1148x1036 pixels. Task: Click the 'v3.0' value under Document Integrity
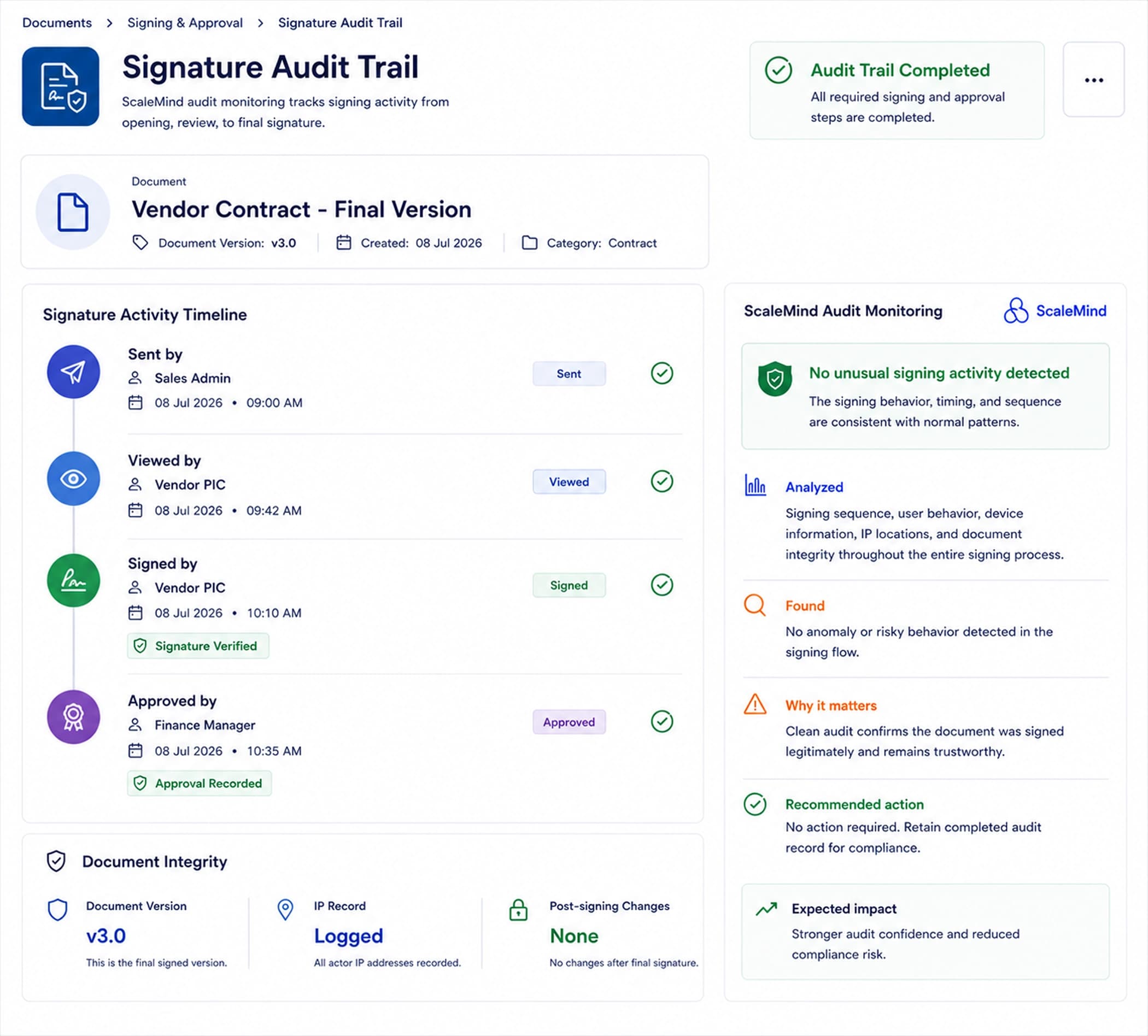tap(106, 937)
